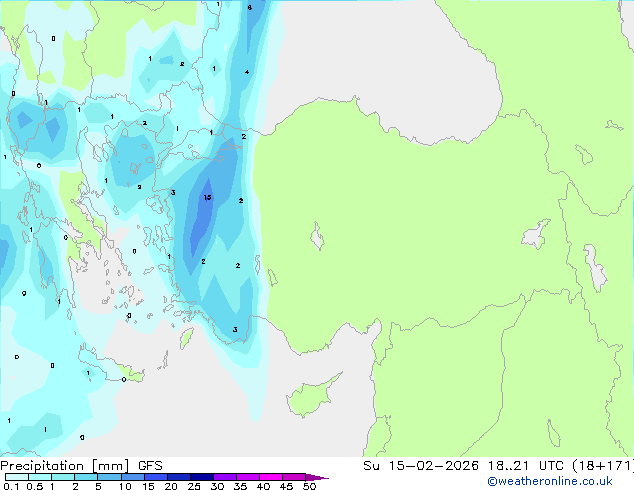
Task: Pick the legend color between 0.1 and 0.5
Action: click(17, 477)
